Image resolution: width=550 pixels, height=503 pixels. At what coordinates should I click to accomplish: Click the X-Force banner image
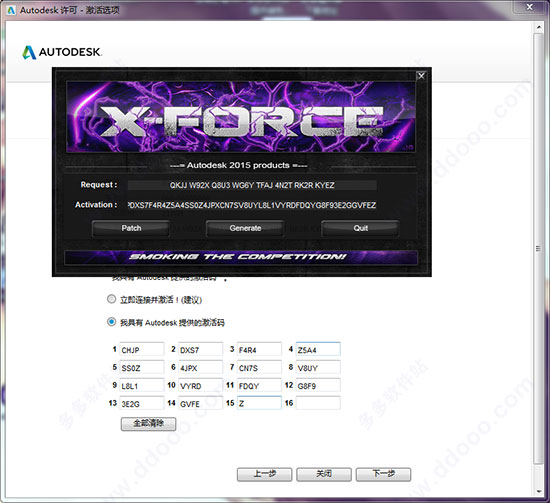[241, 117]
